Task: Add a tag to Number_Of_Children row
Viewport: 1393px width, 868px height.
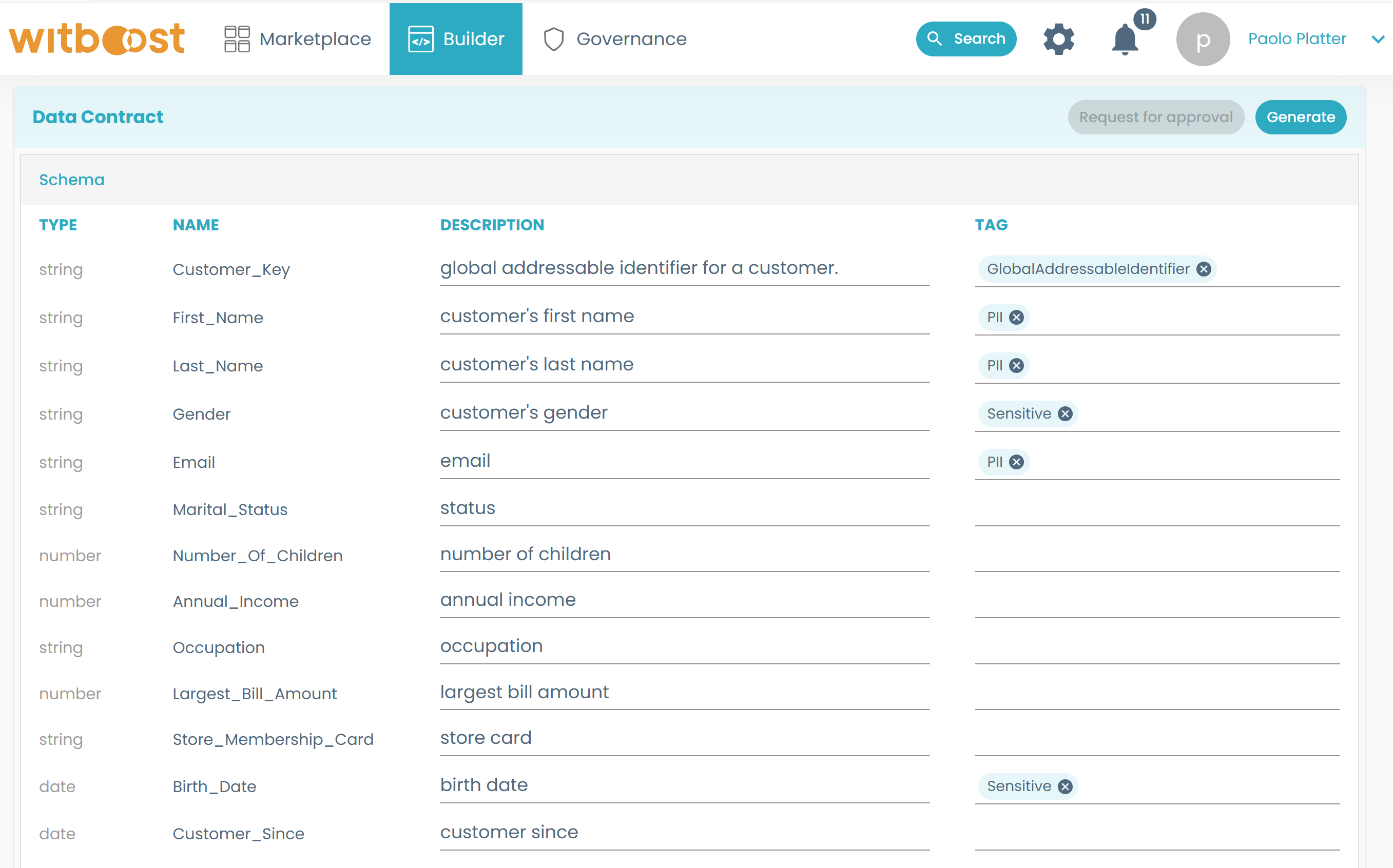Action: click(1157, 556)
